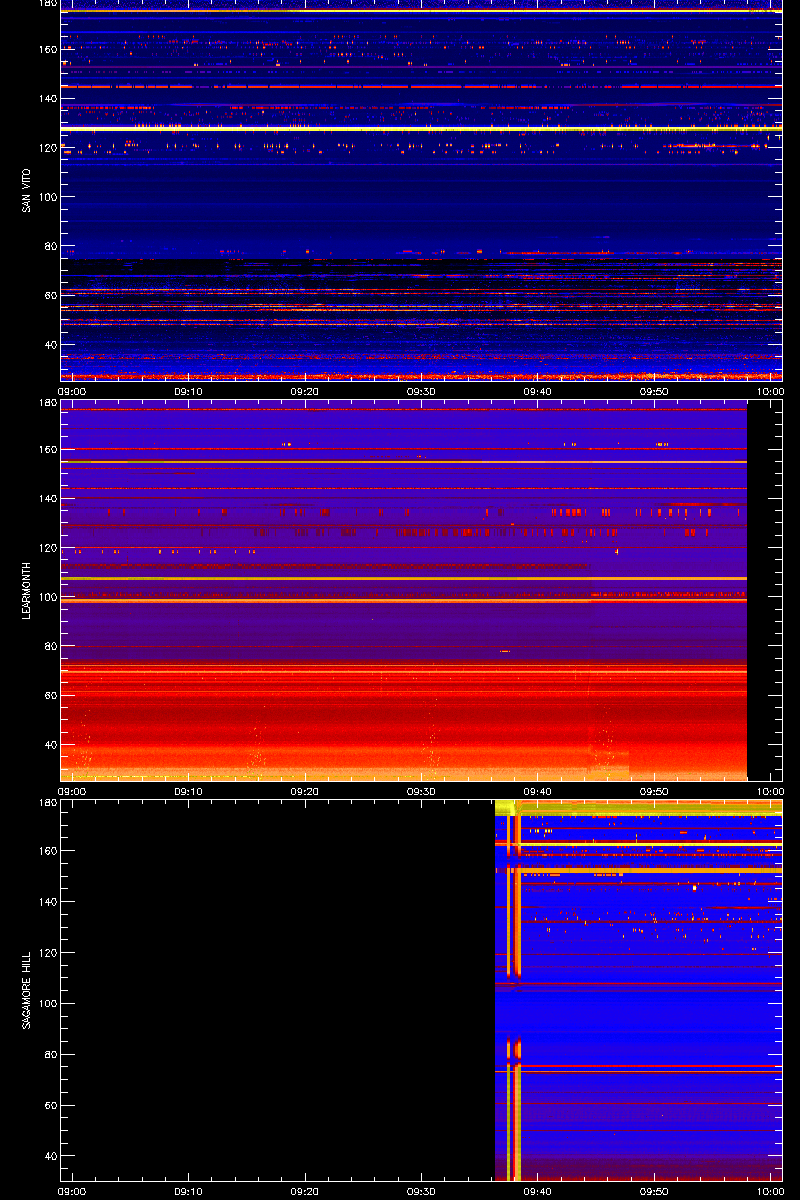Click 09:50 on San Vito time axis
The width and height of the screenshot is (800, 1200).
coord(654,392)
